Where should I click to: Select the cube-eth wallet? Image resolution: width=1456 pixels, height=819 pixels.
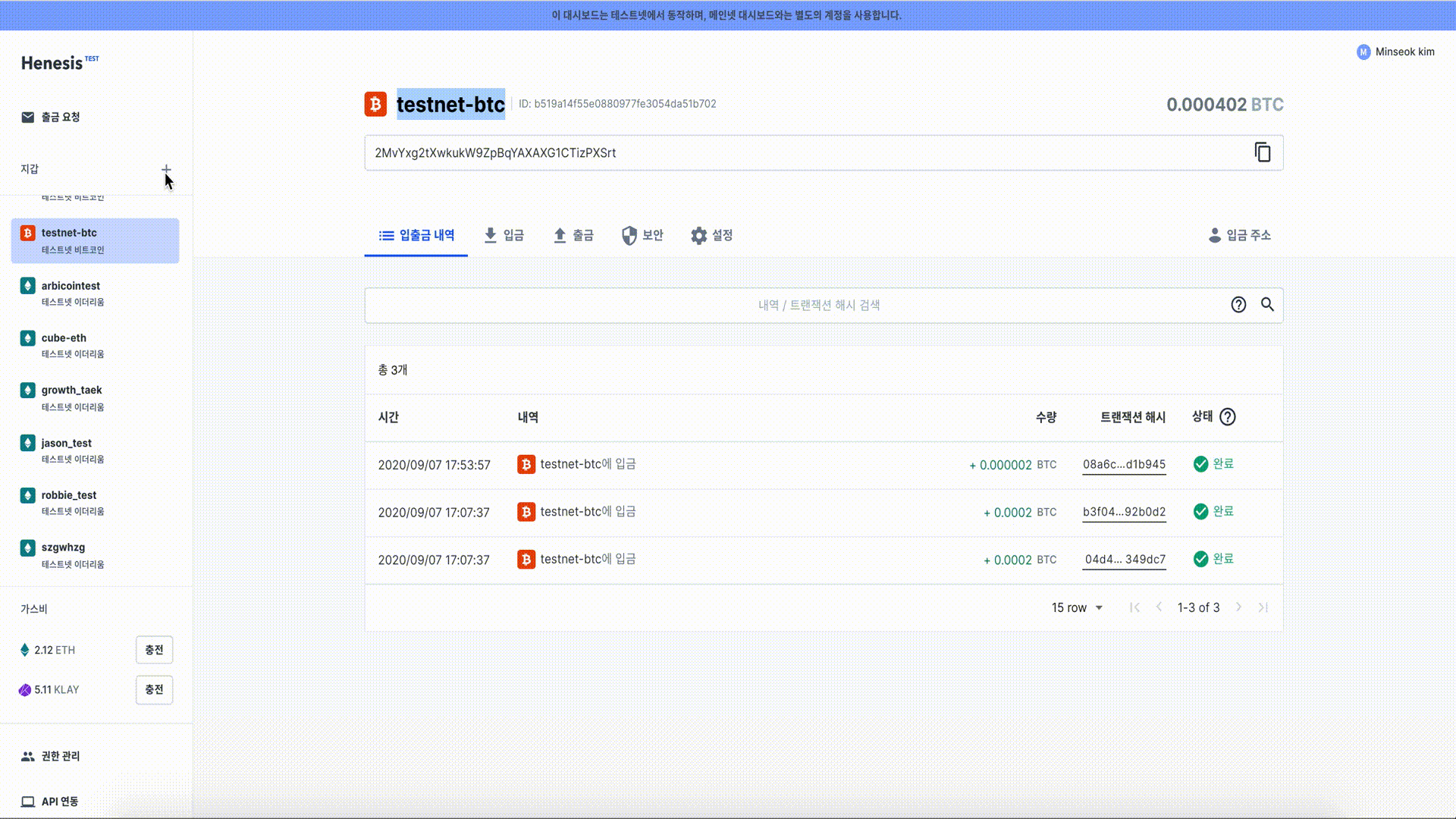point(95,345)
